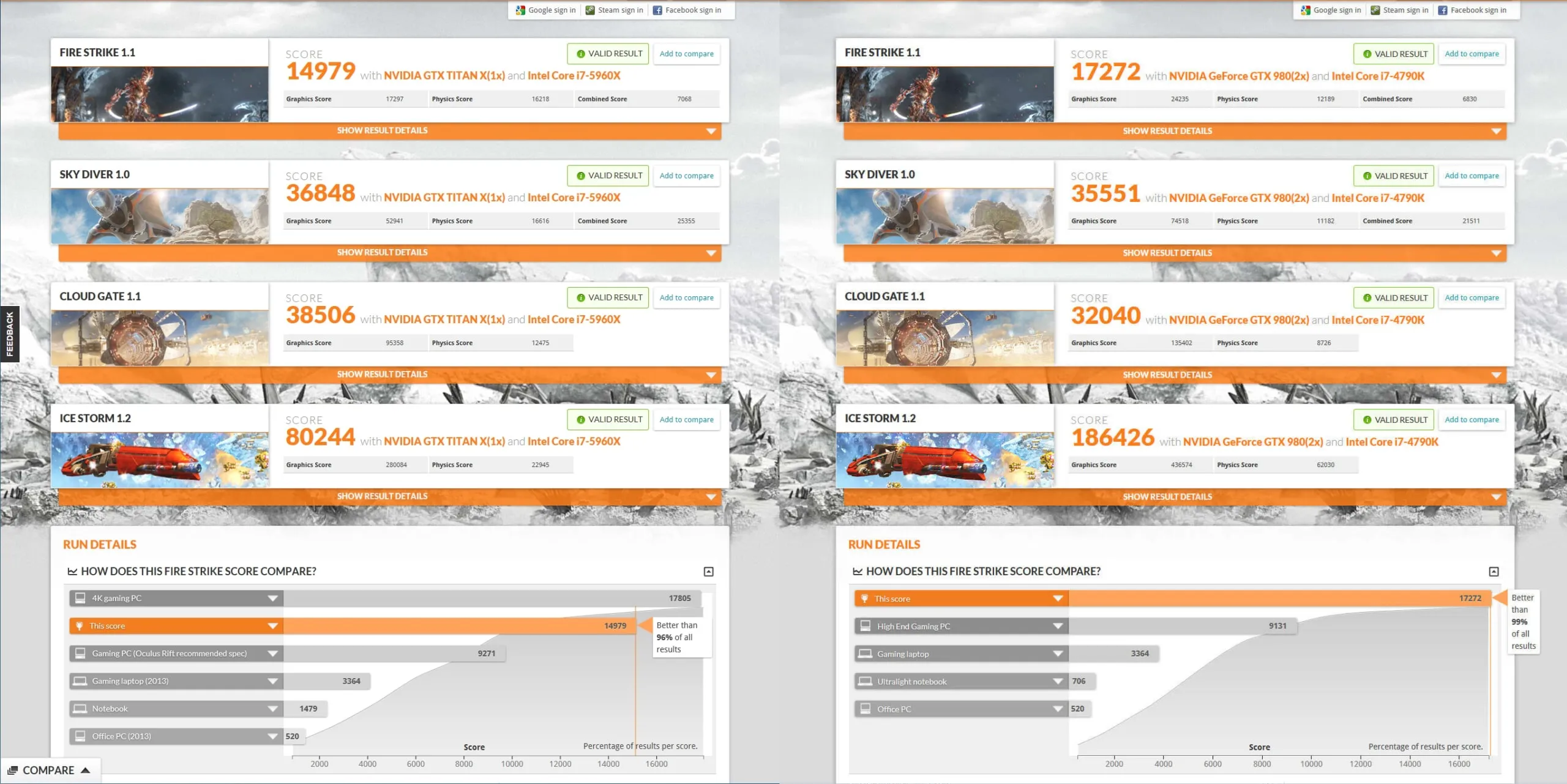The height and width of the screenshot is (784, 1567).
Task: Click Sky Diver's green valid icon, GTX 980 page
Action: point(1367,176)
